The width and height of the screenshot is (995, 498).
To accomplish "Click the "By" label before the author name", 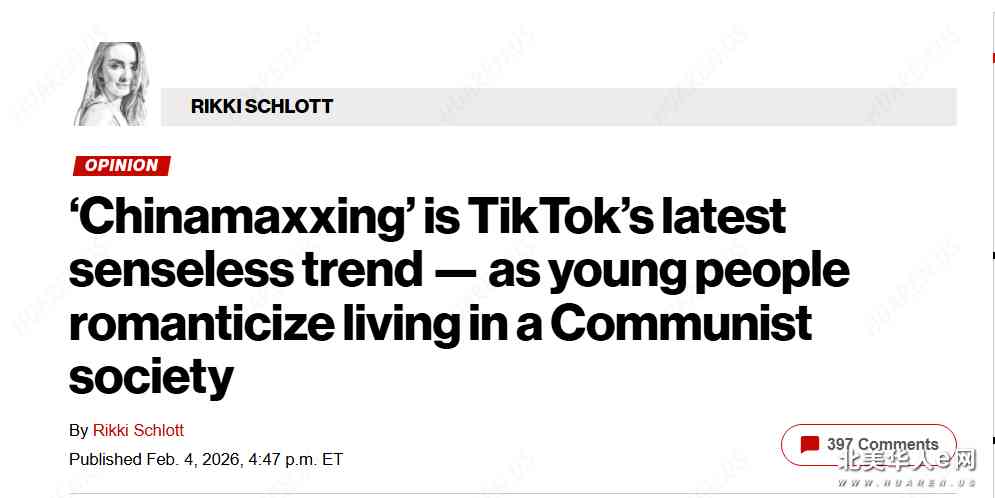I will point(79,431).
